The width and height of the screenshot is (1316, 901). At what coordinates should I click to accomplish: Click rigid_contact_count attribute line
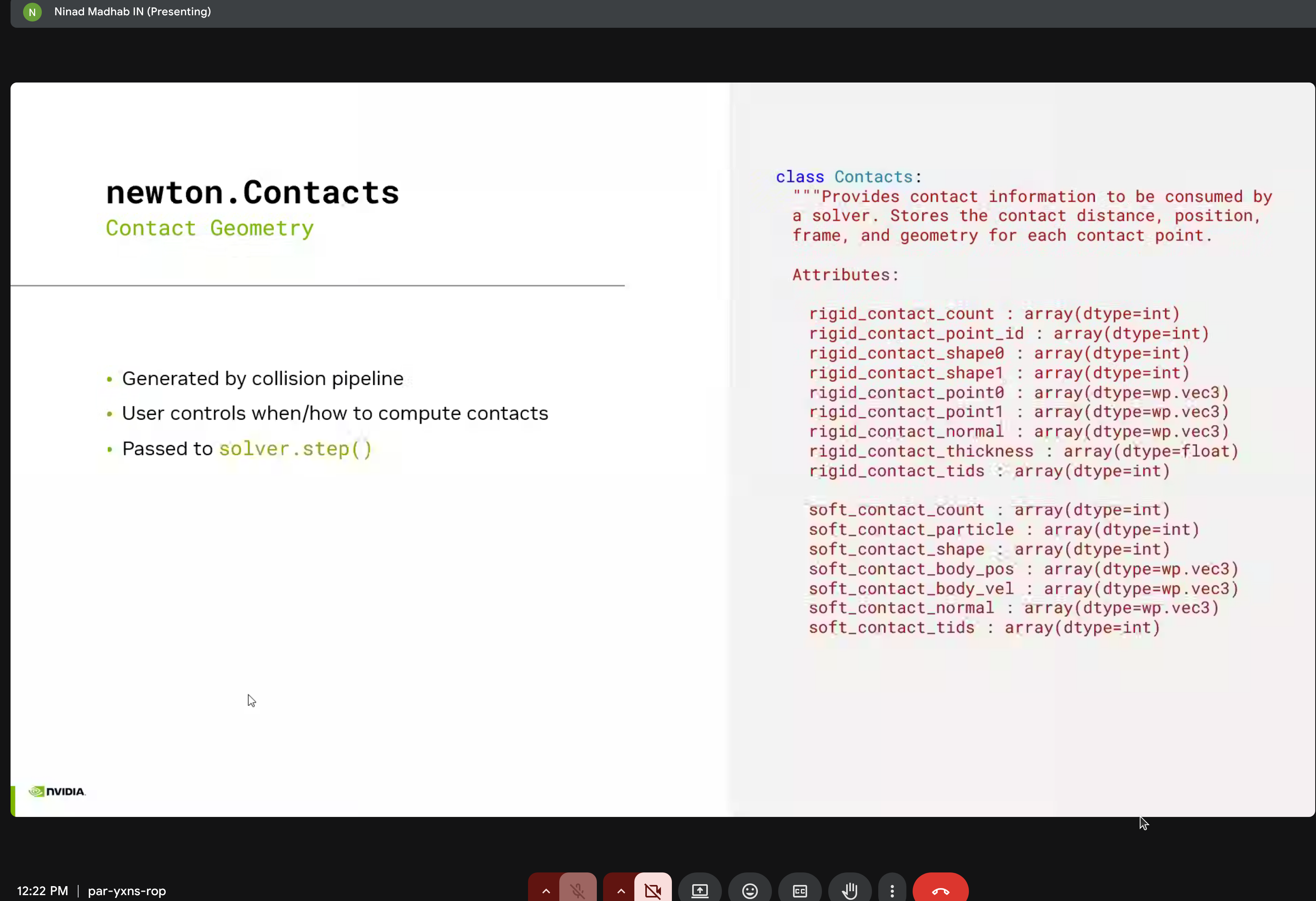coord(994,314)
